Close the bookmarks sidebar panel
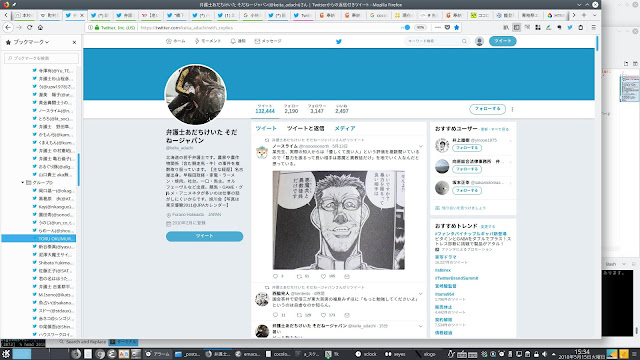Image resolution: width=640 pixels, height=360 pixels. point(74,42)
